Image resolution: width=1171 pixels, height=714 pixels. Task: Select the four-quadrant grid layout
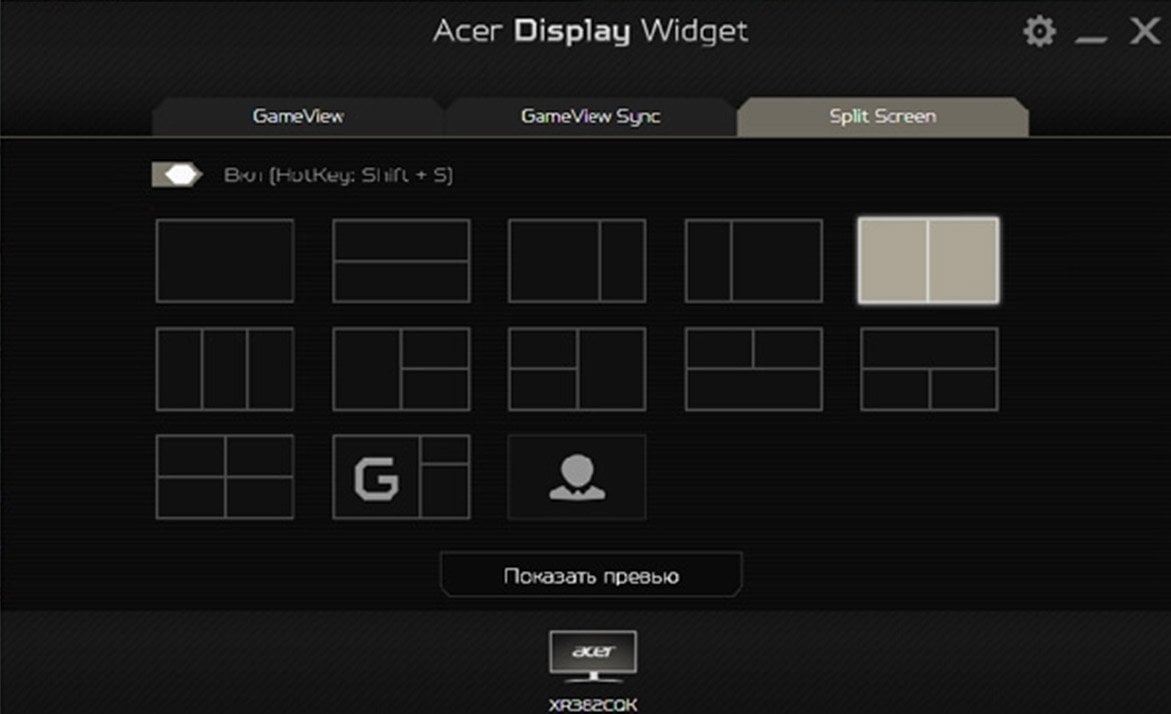(x=225, y=476)
